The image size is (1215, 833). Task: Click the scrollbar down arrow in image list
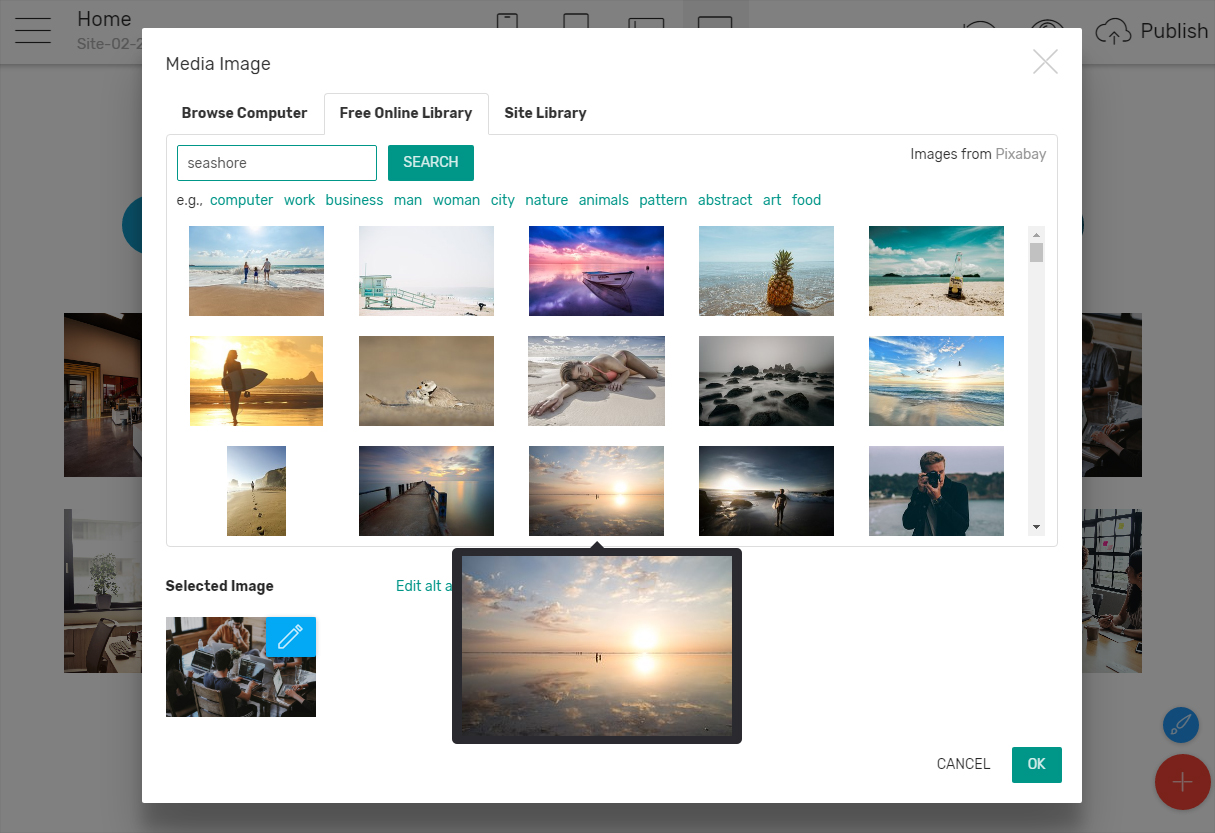click(1036, 527)
